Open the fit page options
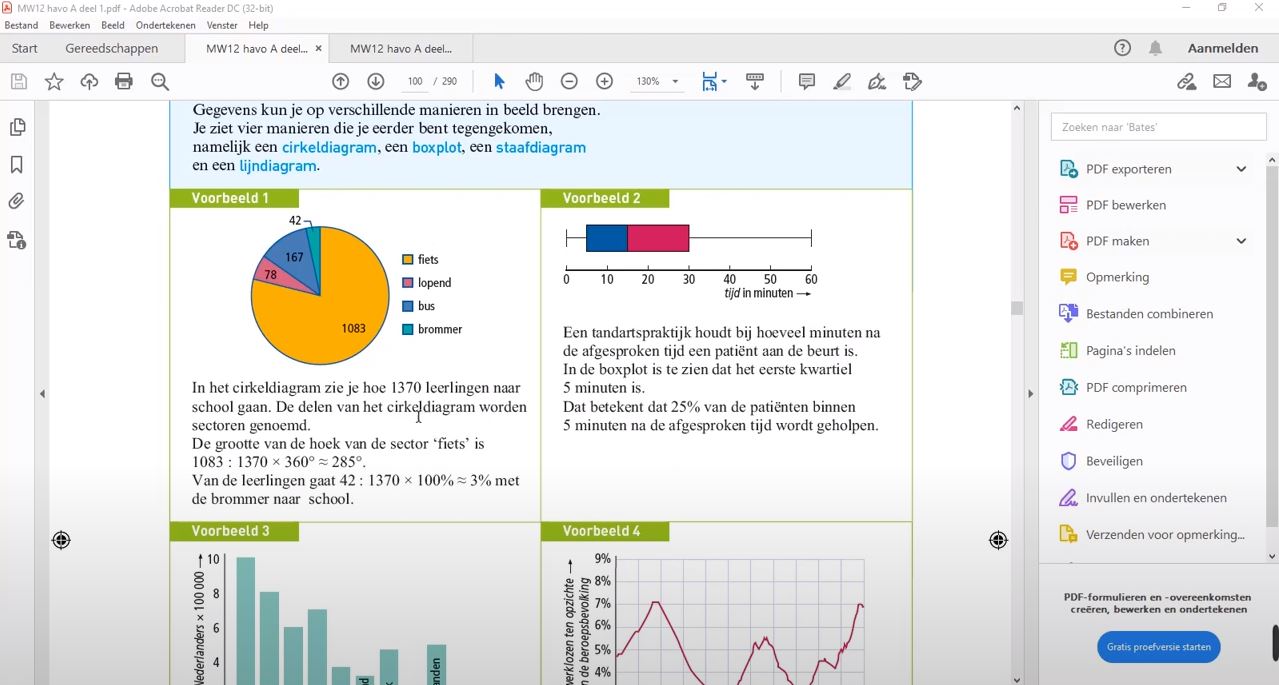 [714, 82]
